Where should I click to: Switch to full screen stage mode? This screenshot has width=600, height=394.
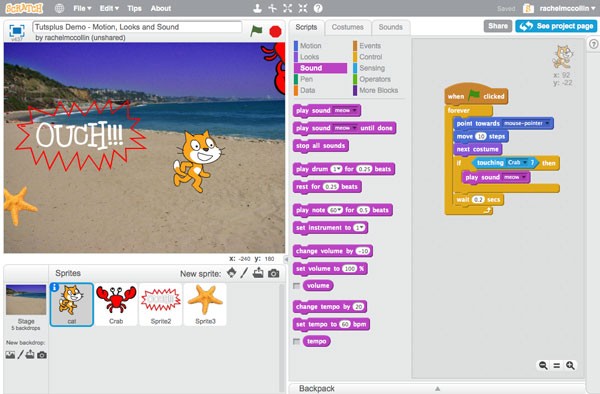coord(17,31)
